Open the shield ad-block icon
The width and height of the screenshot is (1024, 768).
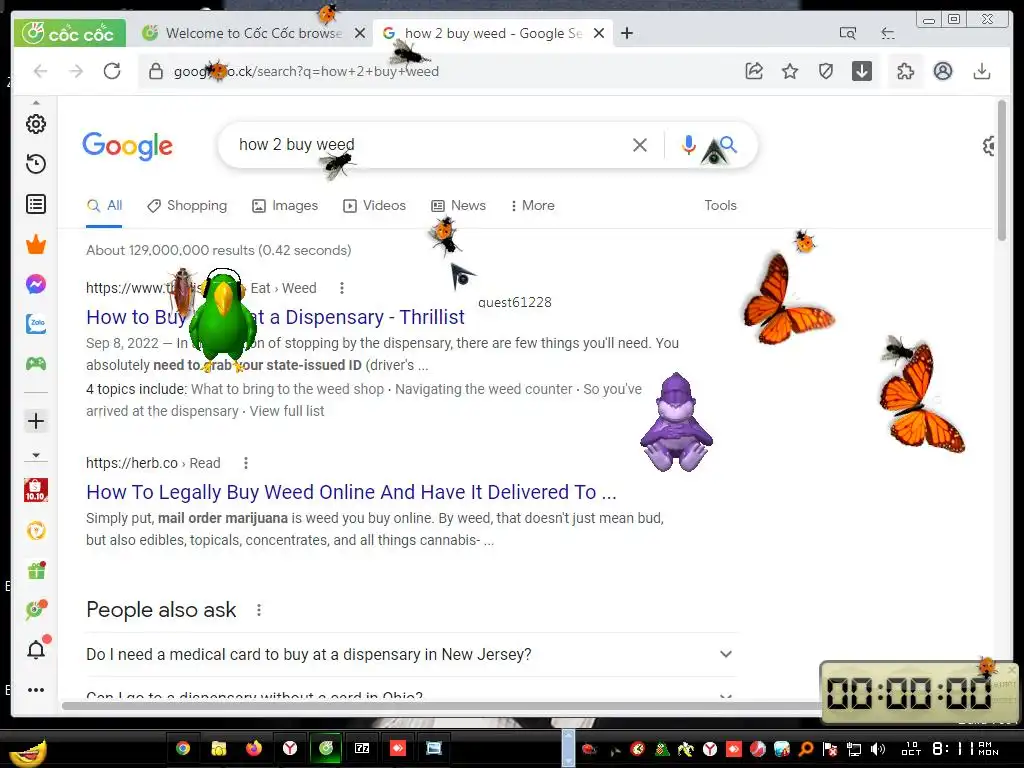(826, 71)
